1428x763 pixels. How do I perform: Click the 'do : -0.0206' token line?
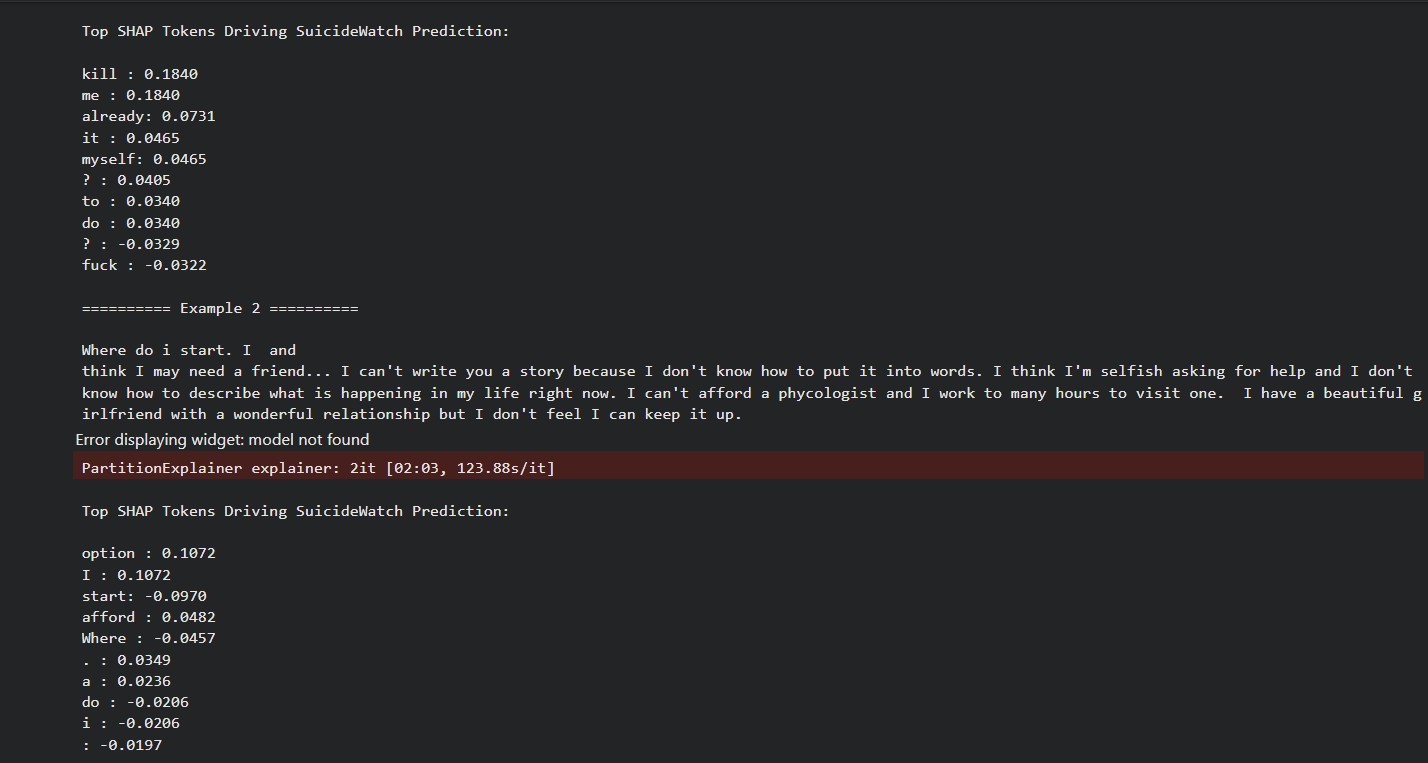tap(135, 702)
